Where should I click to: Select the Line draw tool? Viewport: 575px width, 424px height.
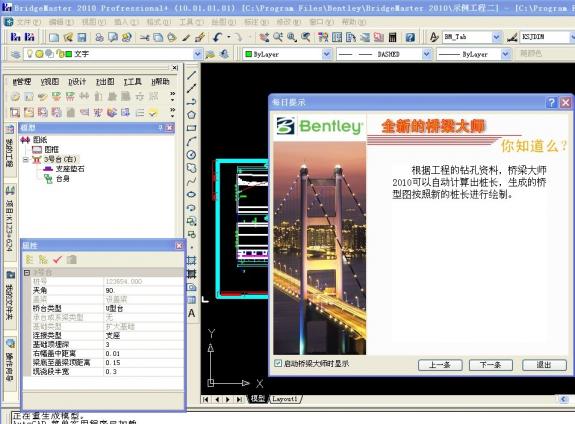click(x=191, y=75)
